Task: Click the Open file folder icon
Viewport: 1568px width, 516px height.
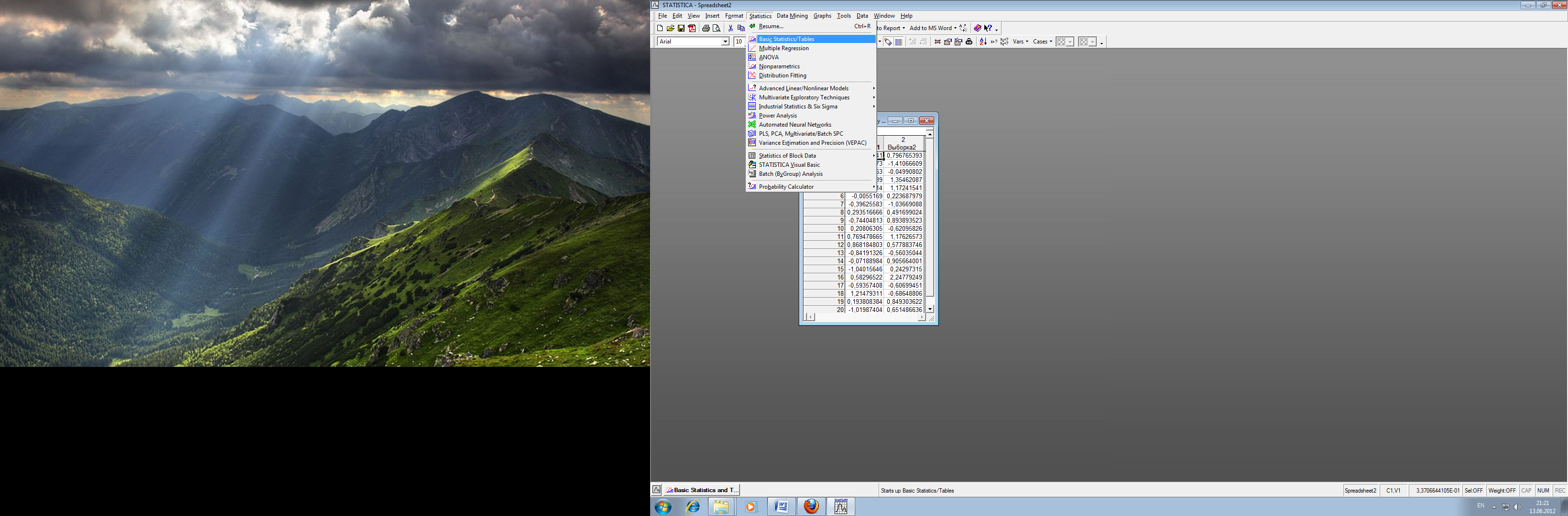Action: pos(670,28)
